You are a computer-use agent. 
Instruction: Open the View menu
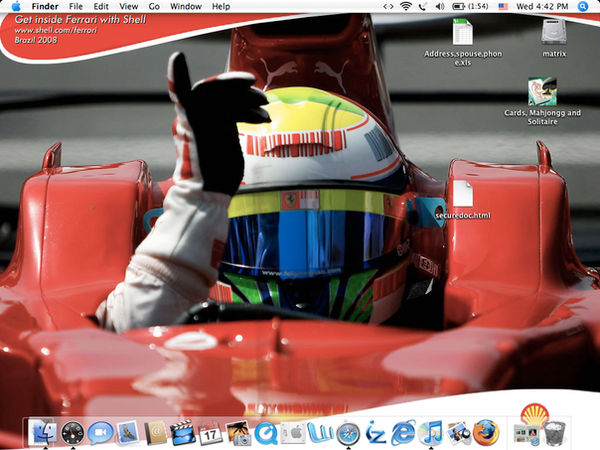[x=129, y=7]
